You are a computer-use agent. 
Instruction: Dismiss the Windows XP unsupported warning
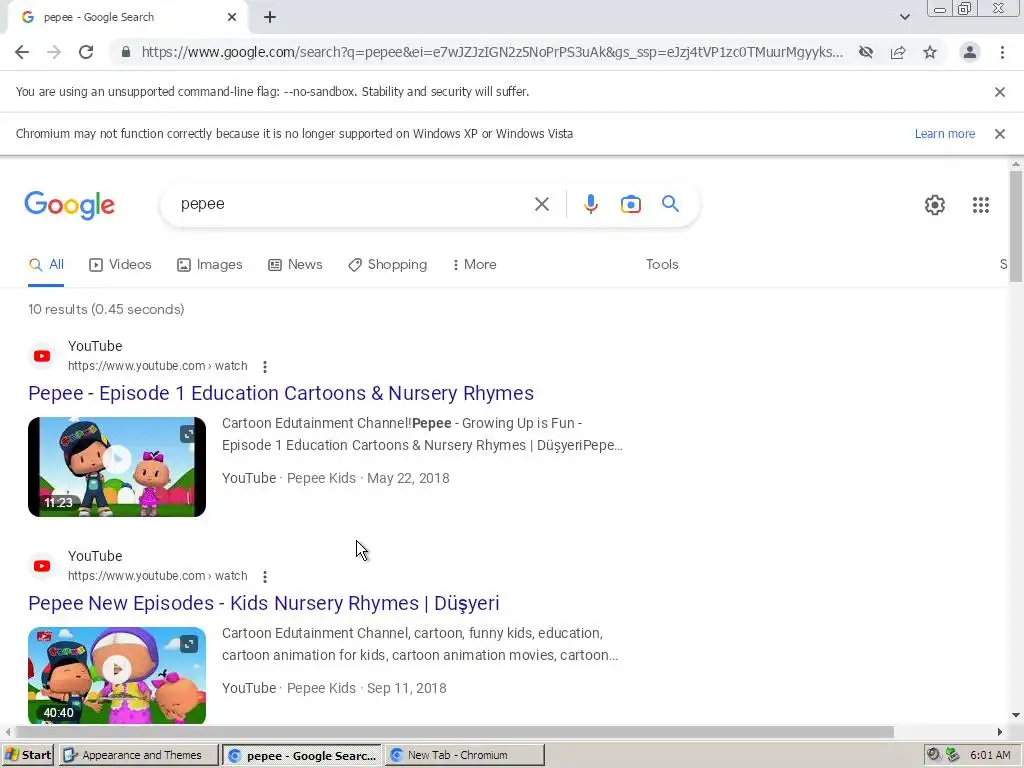[x=1000, y=134]
